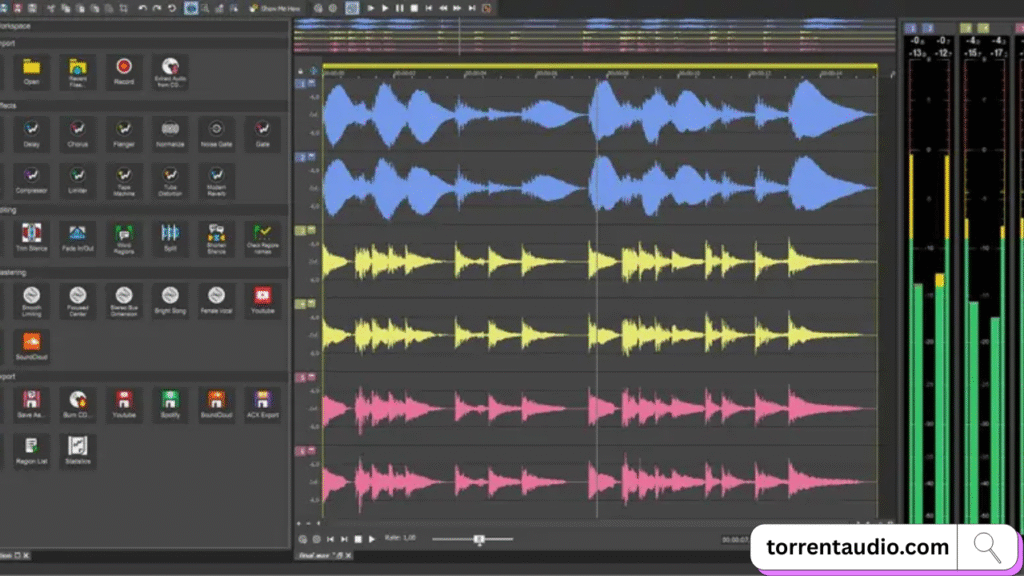Toggle channel 1 enable button on blue track
Viewport: 1024px width, 576px height.
[x=301, y=84]
